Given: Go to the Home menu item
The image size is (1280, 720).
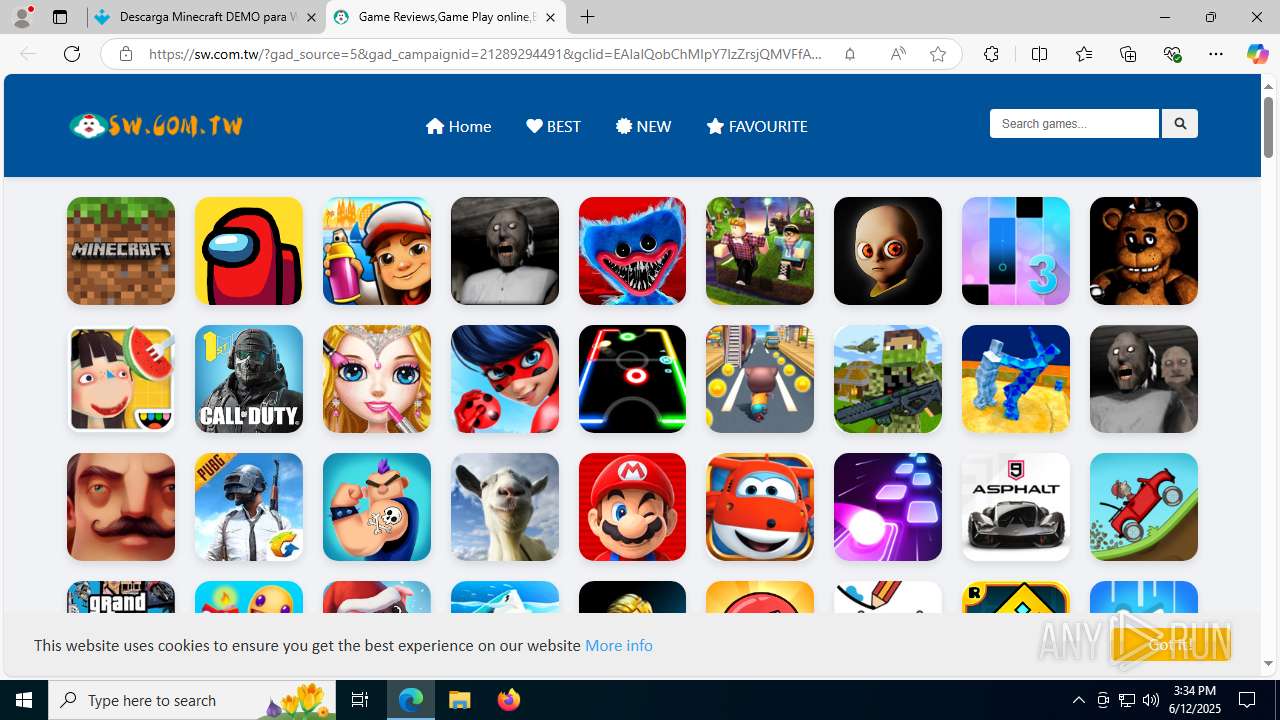Looking at the screenshot, I should pos(458,126).
